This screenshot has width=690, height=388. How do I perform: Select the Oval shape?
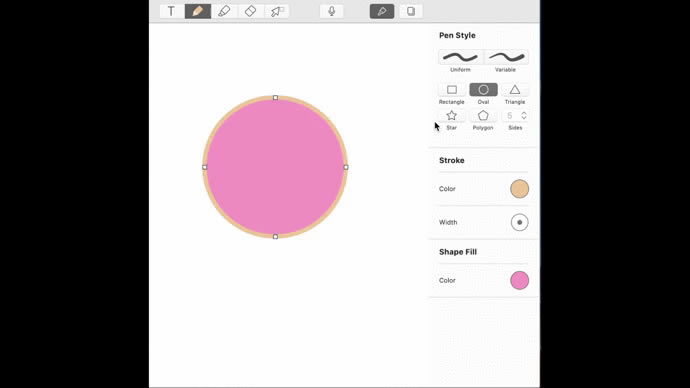[483, 90]
